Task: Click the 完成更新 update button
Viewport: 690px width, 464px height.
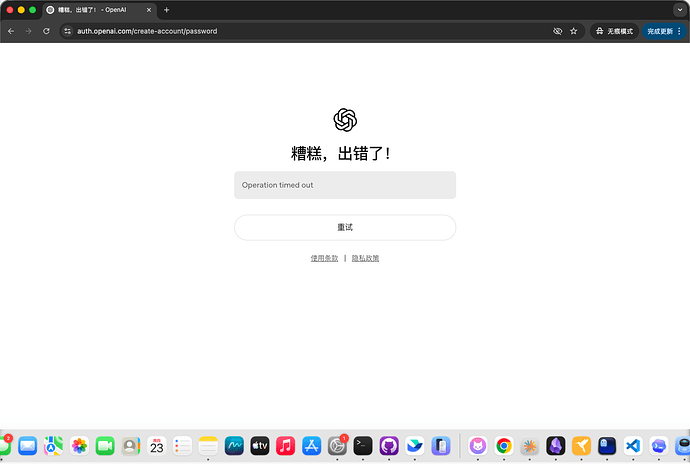Action: click(660, 31)
